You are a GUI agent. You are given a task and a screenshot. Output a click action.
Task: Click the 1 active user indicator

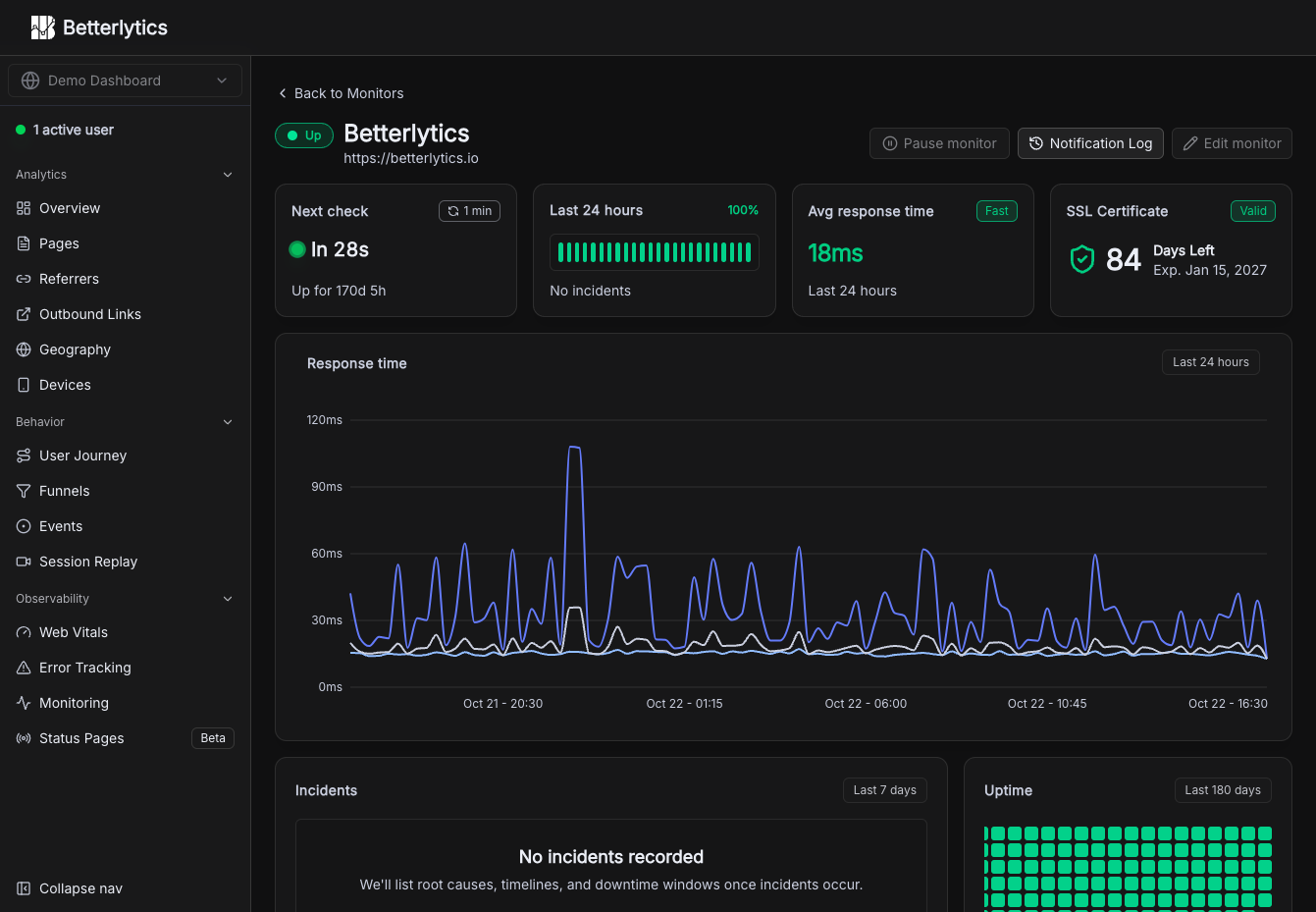tap(65, 130)
